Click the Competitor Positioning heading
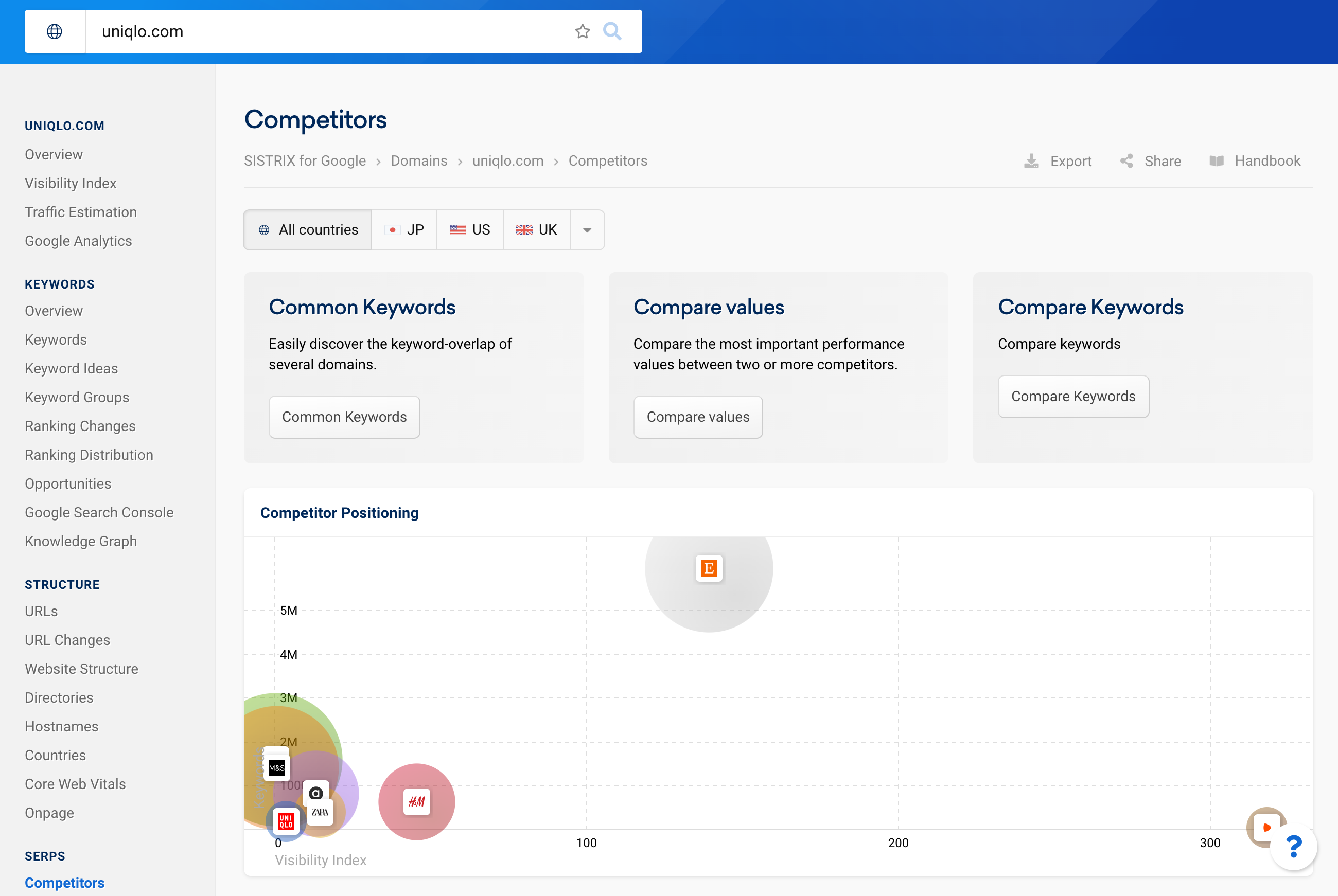This screenshot has width=1338, height=896. pos(340,513)
